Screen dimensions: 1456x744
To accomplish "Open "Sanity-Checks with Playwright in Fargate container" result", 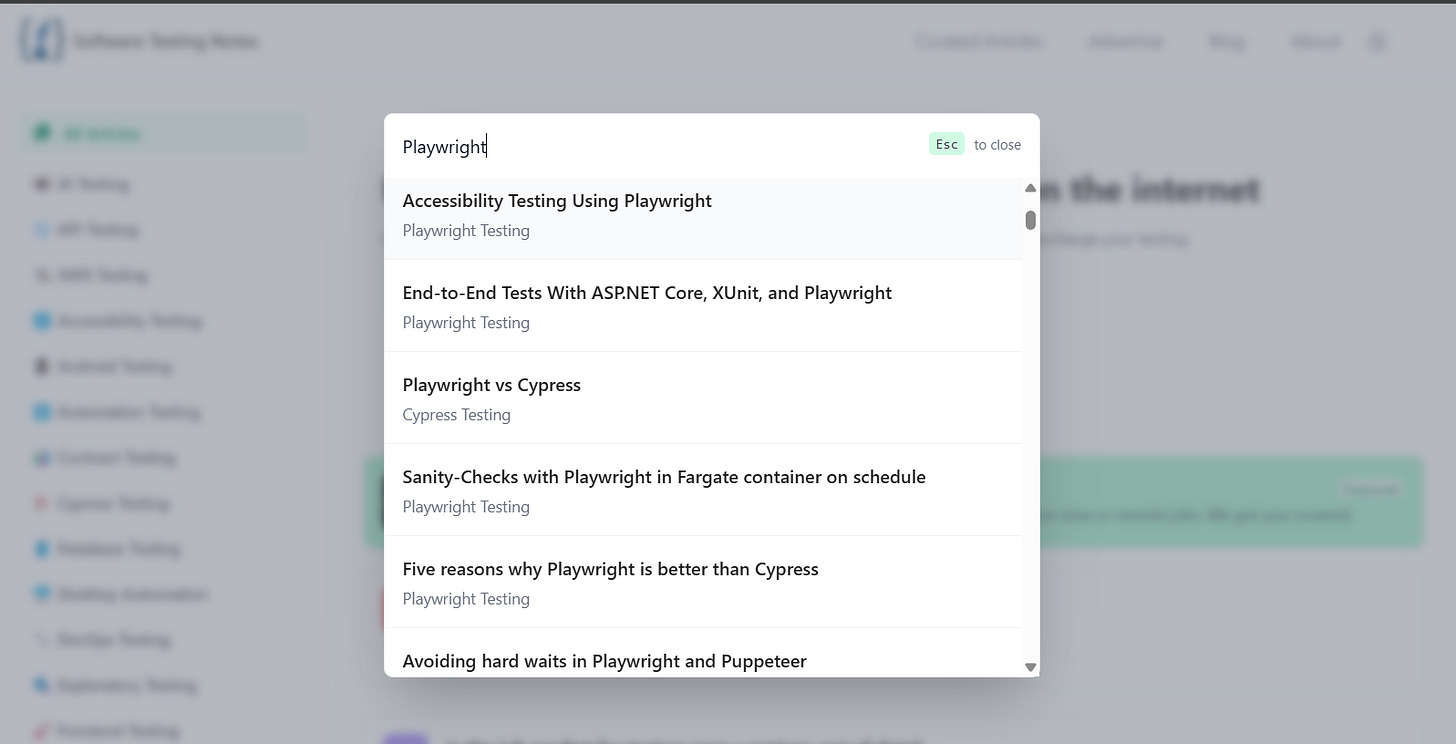I will point(703,490).
